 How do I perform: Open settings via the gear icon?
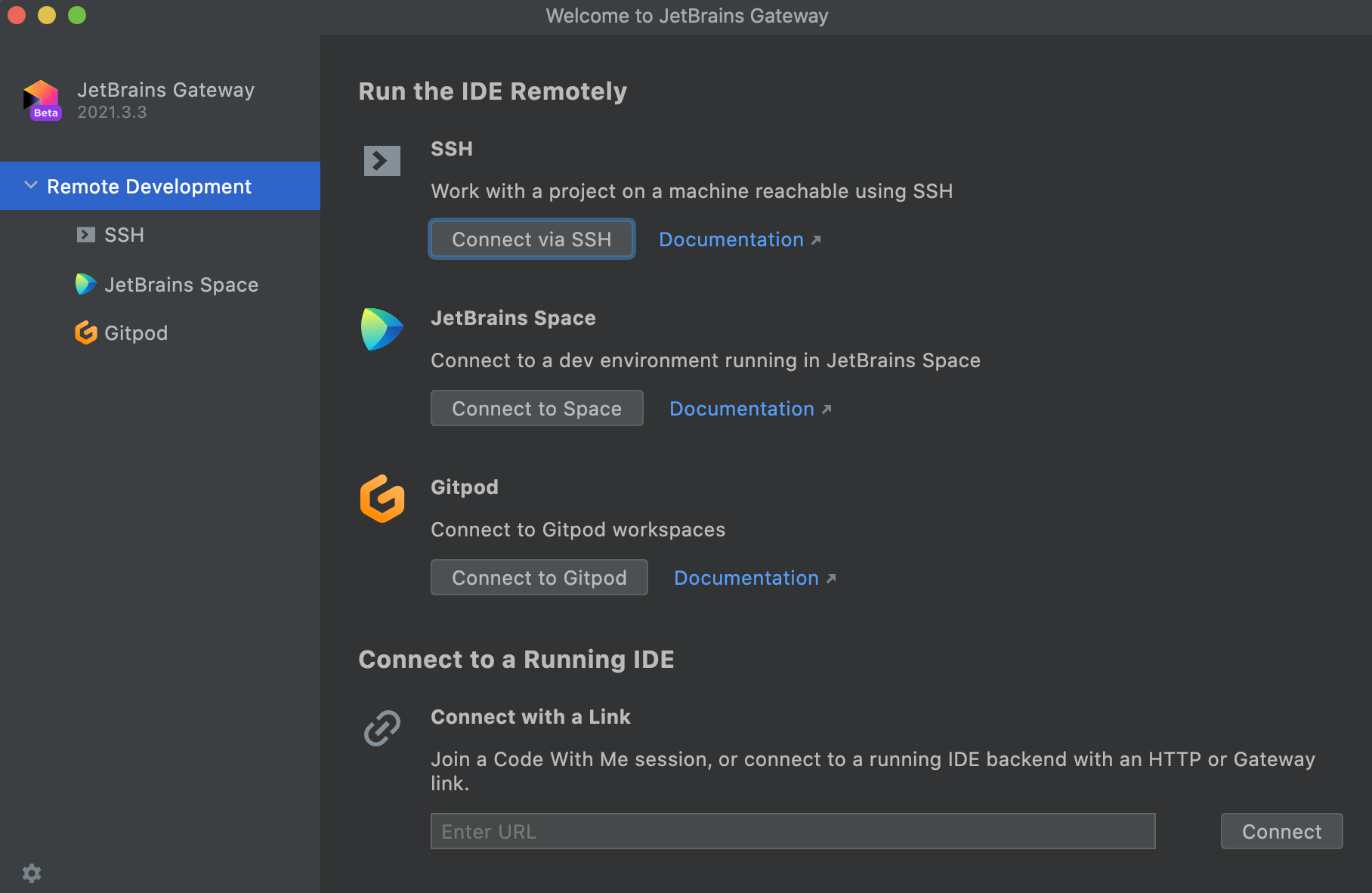32,873
